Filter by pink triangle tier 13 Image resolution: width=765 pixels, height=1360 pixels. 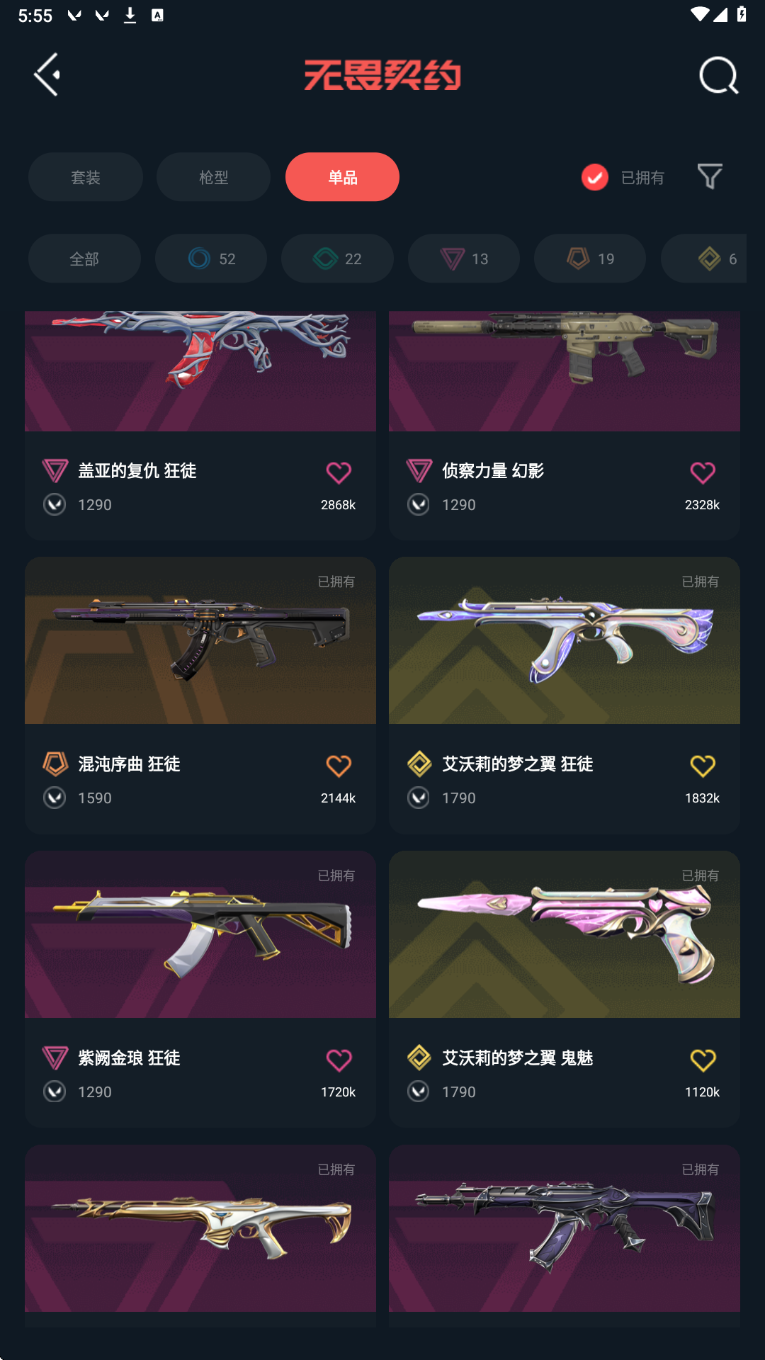tap(464, 259)
